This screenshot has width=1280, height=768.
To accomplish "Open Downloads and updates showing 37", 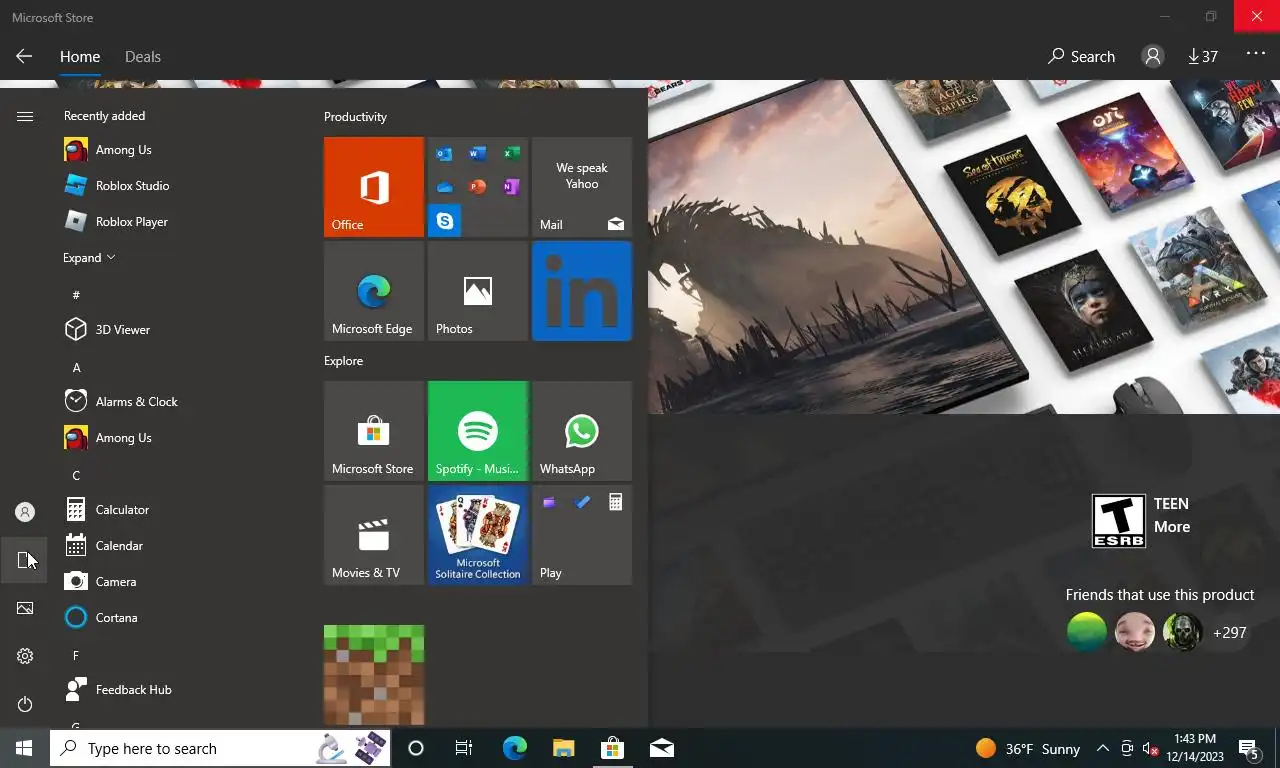I will tap(1203, 57).
